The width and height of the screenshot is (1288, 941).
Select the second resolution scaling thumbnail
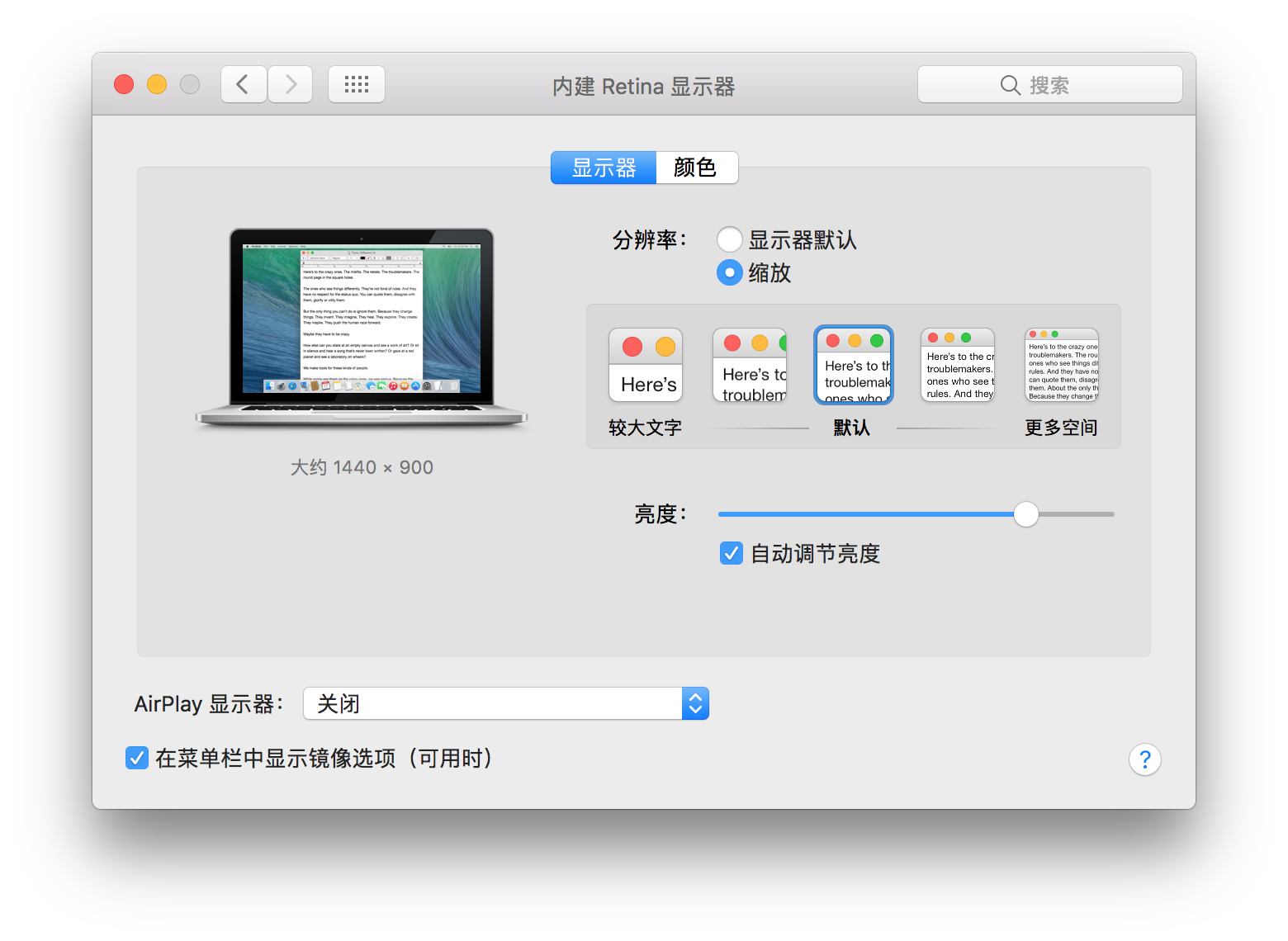[750, 365]
